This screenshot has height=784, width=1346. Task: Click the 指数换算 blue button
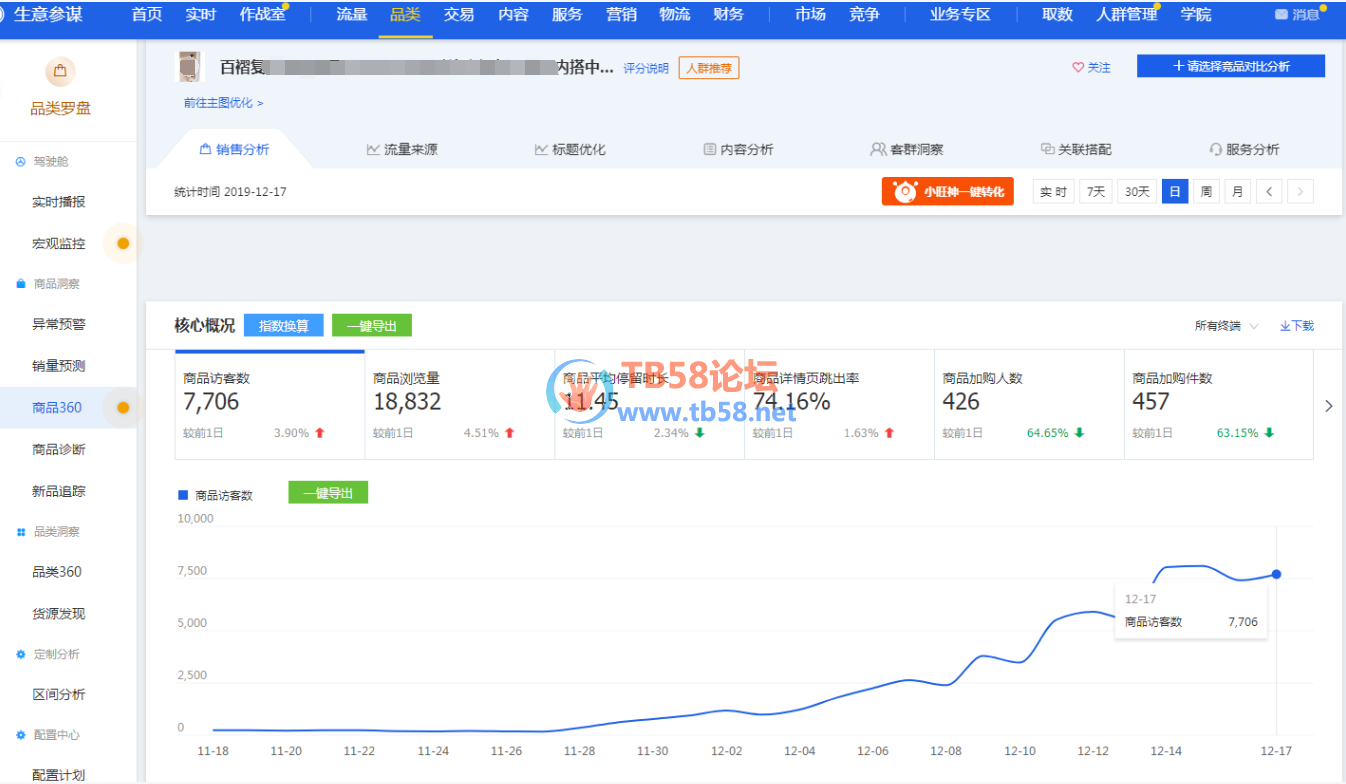(x=283, y=326)
